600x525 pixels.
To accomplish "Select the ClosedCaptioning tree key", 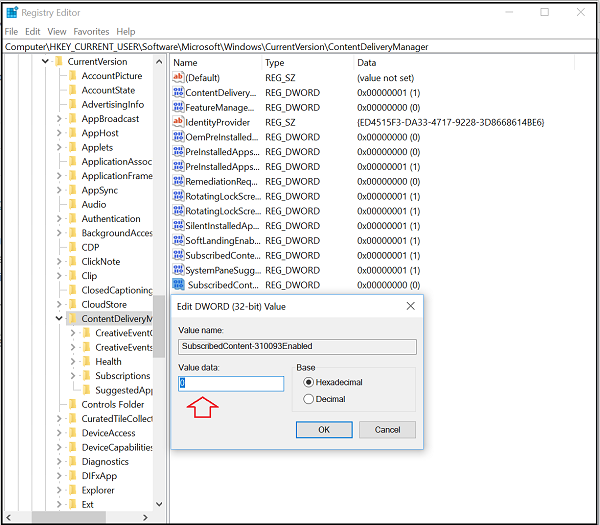I will tap(117, 290).
